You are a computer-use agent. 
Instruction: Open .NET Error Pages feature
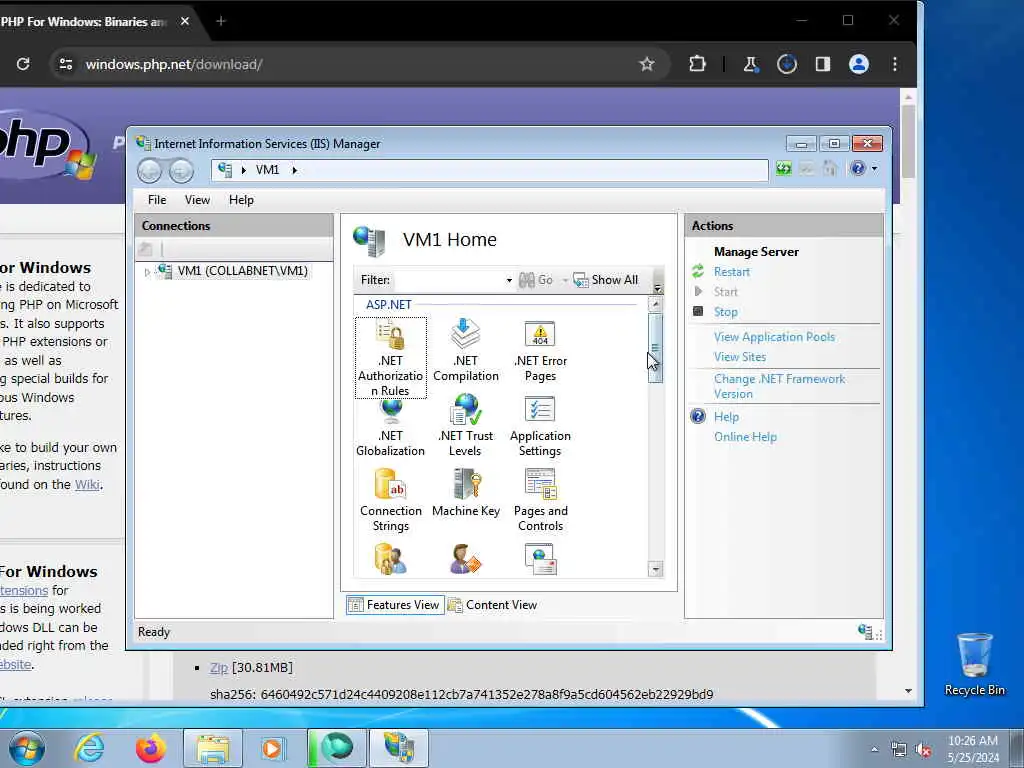(x=540, y=351)
